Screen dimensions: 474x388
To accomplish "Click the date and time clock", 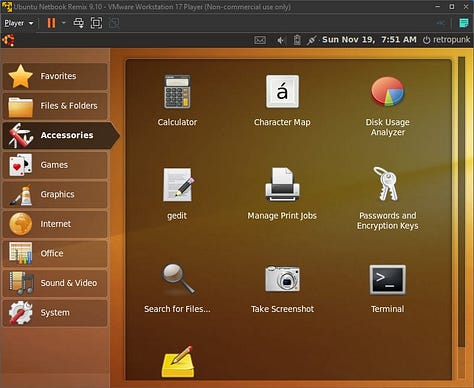I will pyautogui.click(x=369, y=40).
